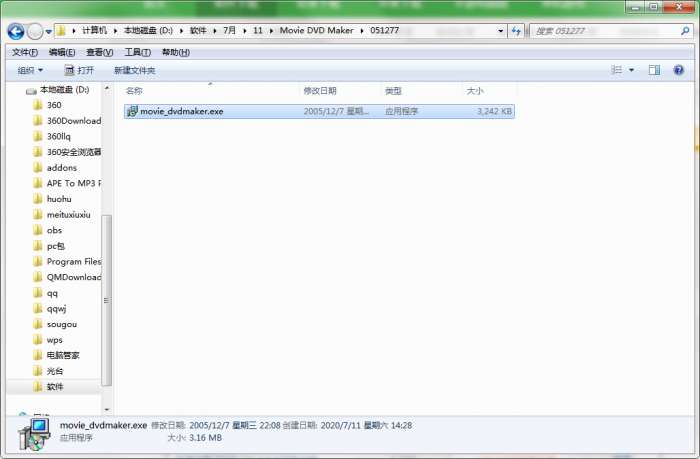Click the 打开 toolbar button
The image size is (700, 459).
pos(79,70)
